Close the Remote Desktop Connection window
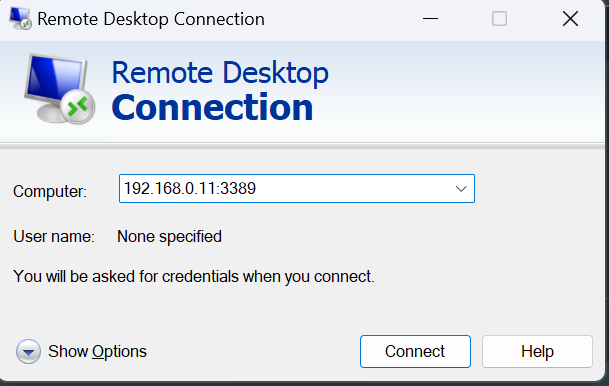The height and width of the screenshot is (386, 609). pos(570,19)
